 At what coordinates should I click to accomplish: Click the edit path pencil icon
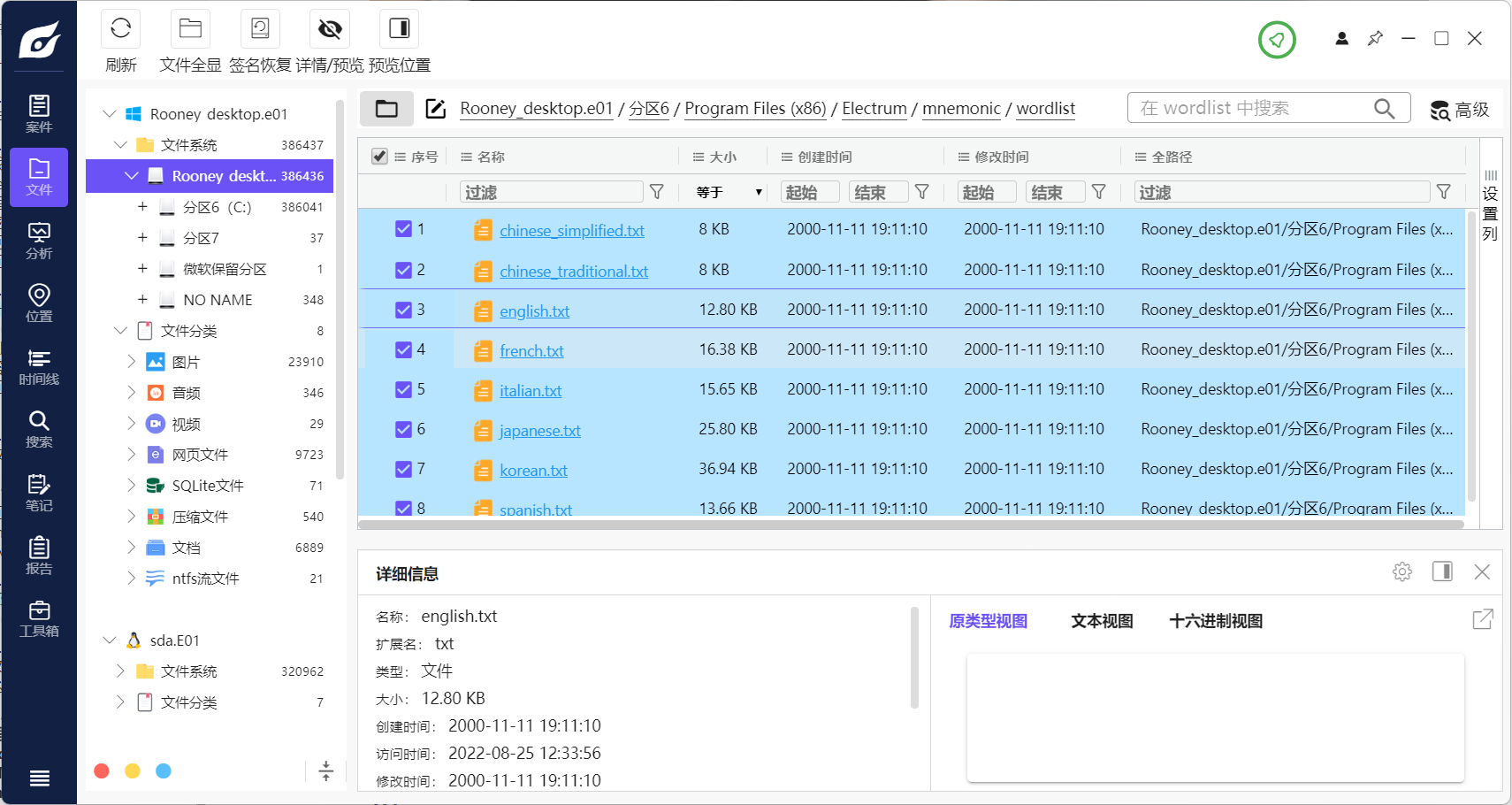coord(436,109)
